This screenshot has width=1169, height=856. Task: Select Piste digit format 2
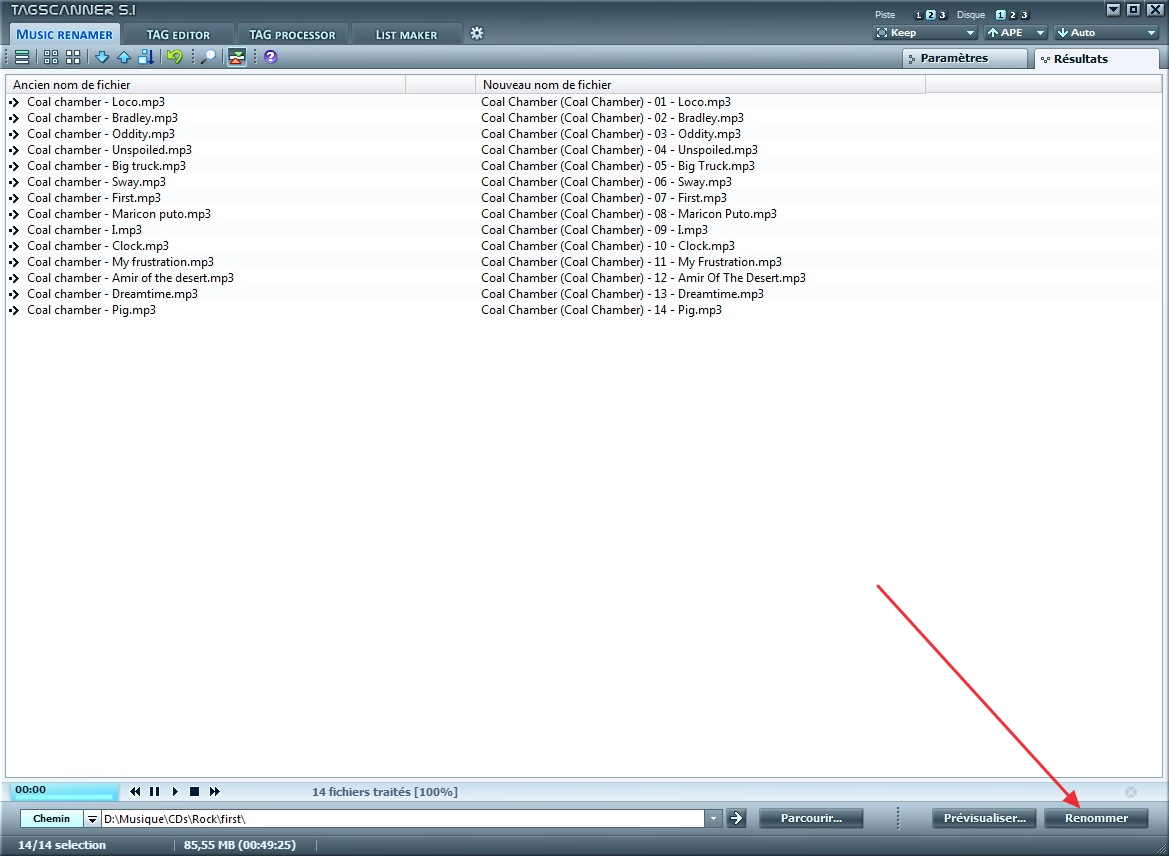tap(930, 15)
